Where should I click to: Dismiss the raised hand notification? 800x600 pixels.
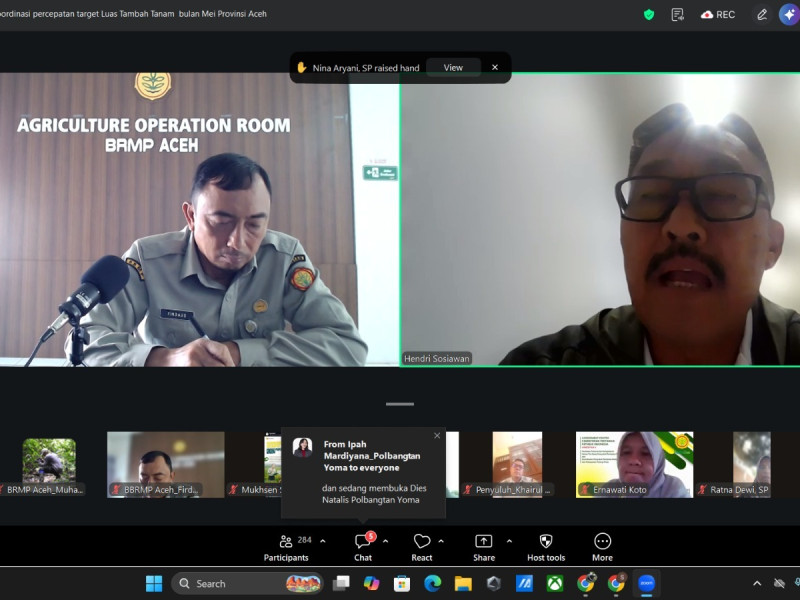(x=495, y=67)
